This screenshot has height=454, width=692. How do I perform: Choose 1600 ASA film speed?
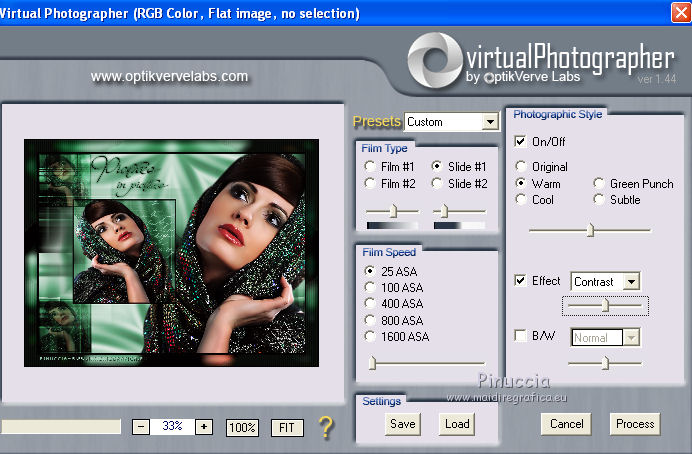coord(369,336)
